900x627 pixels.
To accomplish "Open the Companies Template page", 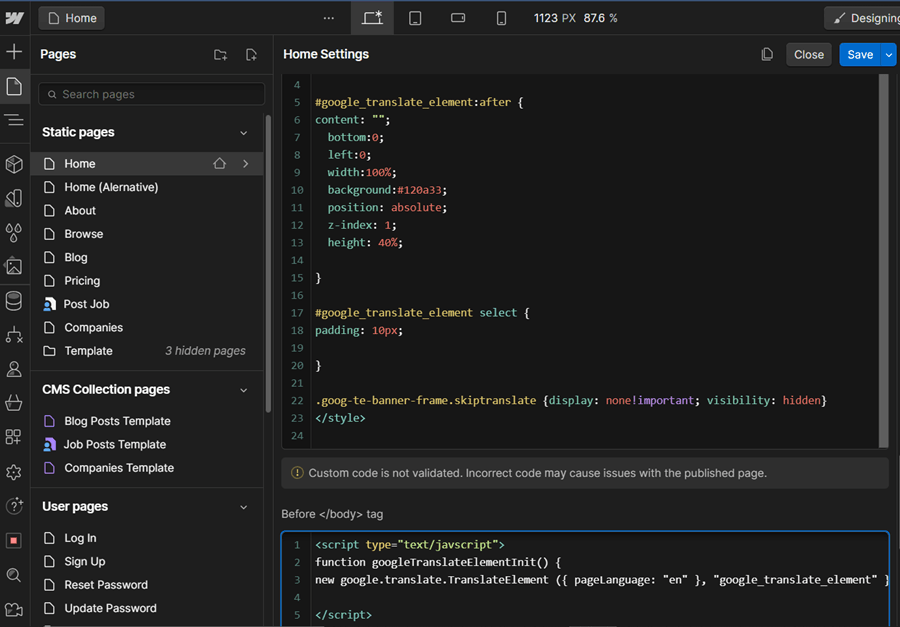I will point(147,468).
